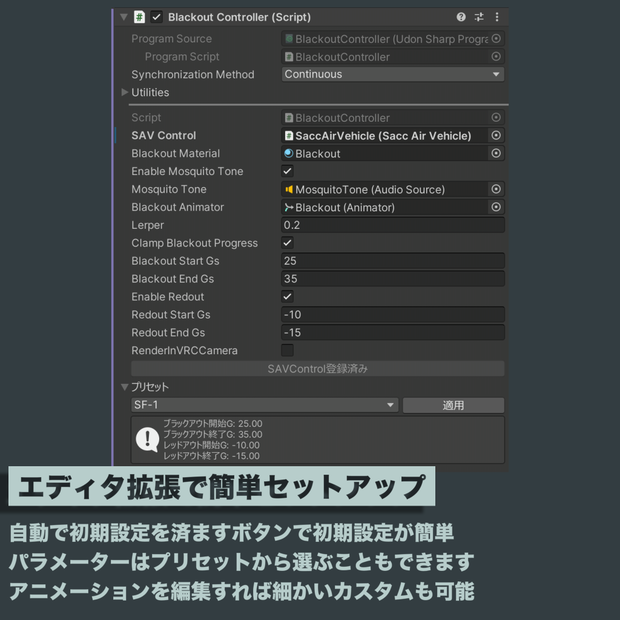This screenshot has height=620, width=620.
Task: Click the object picker for Blackout Material
Action: [x=496, y=153]
